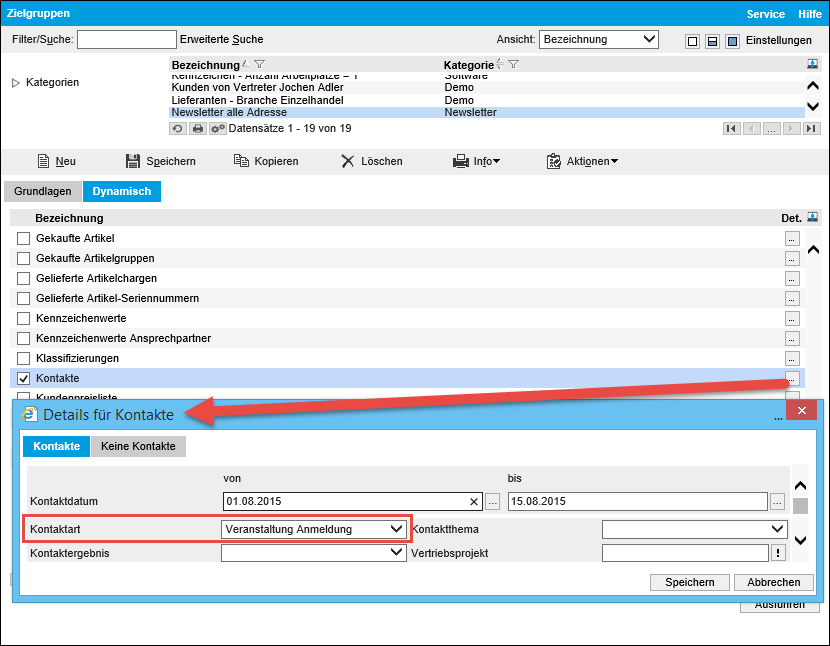Click scrollbar thumb in details dialog
Viewport: 830px width, 646px height.
click(x=800, y=506)
